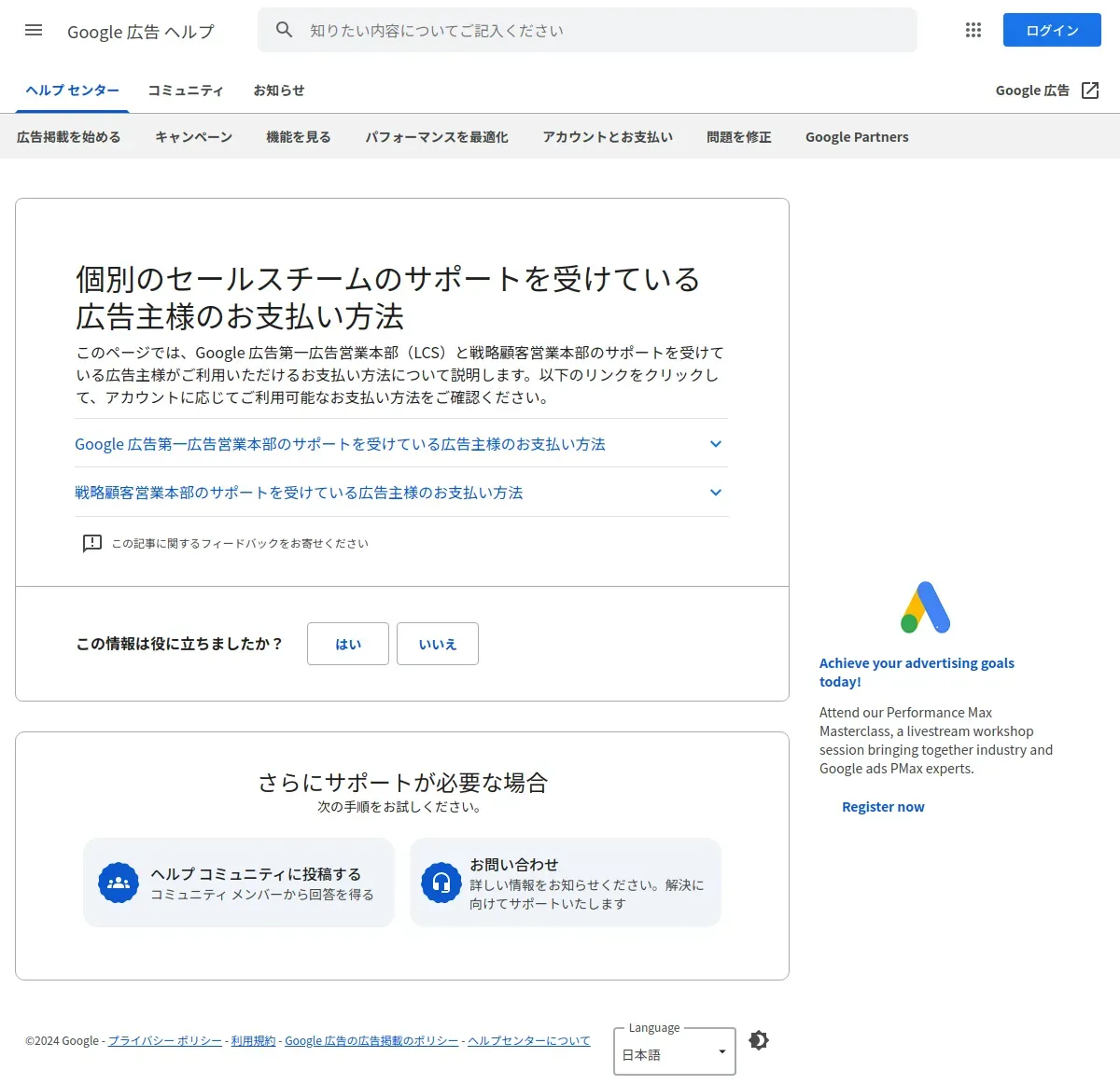The image size is (1120, 1085).
Task: Open アカウントとお支払い menu
Action: click(608, 137)
